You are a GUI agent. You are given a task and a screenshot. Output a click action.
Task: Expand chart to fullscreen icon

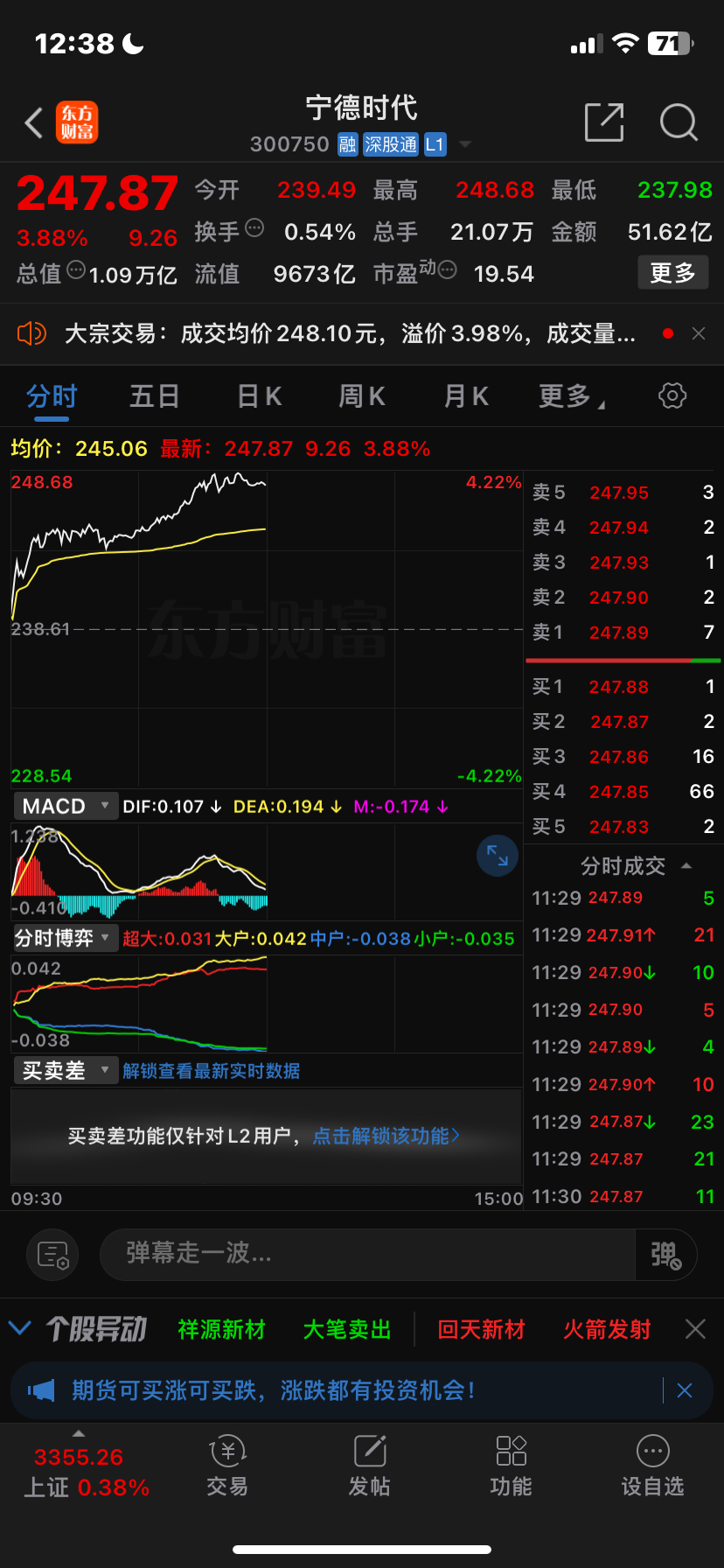498,856
